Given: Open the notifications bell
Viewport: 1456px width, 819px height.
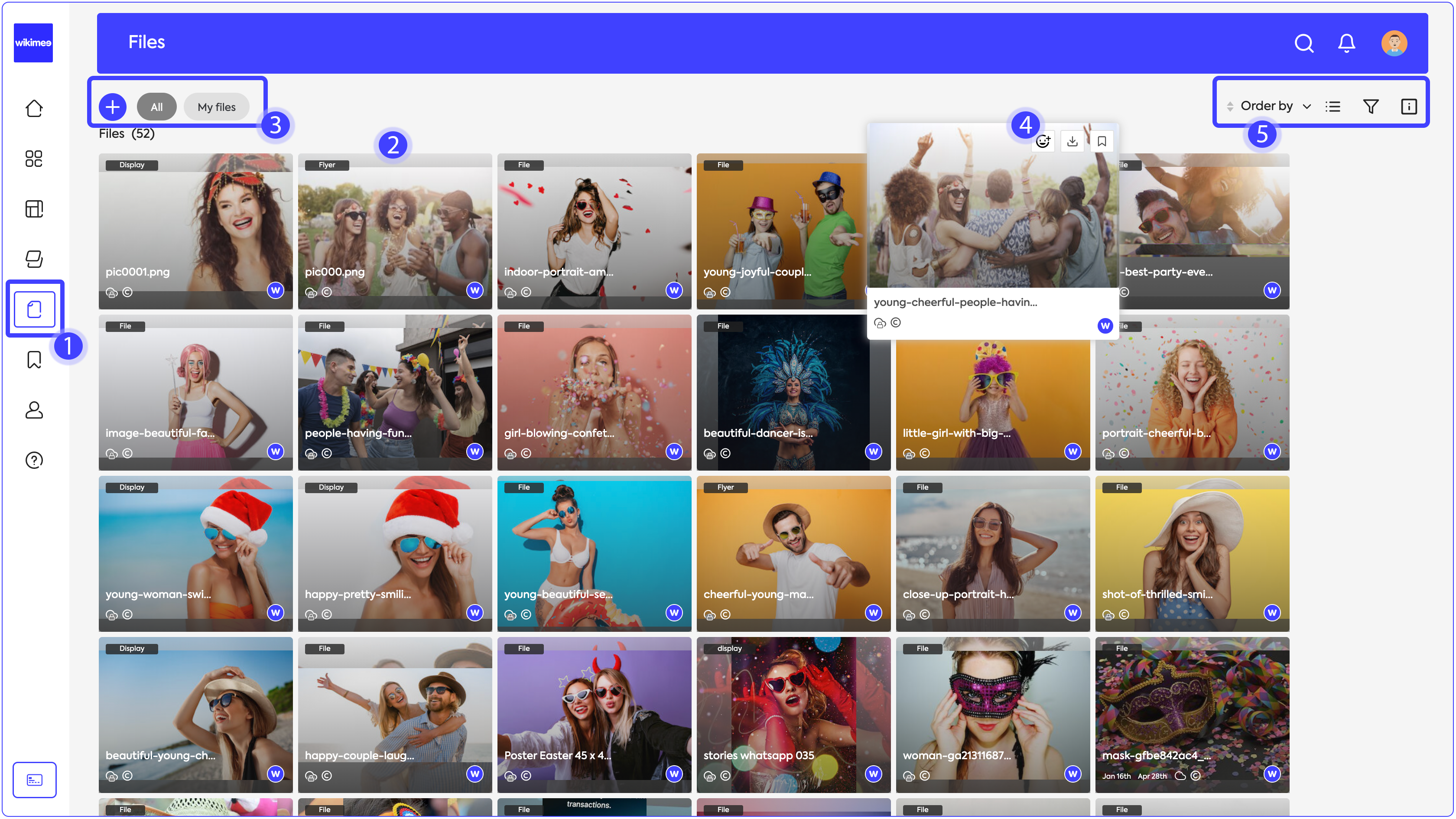Looking at the screenshot, I should tap(1346, 43).
